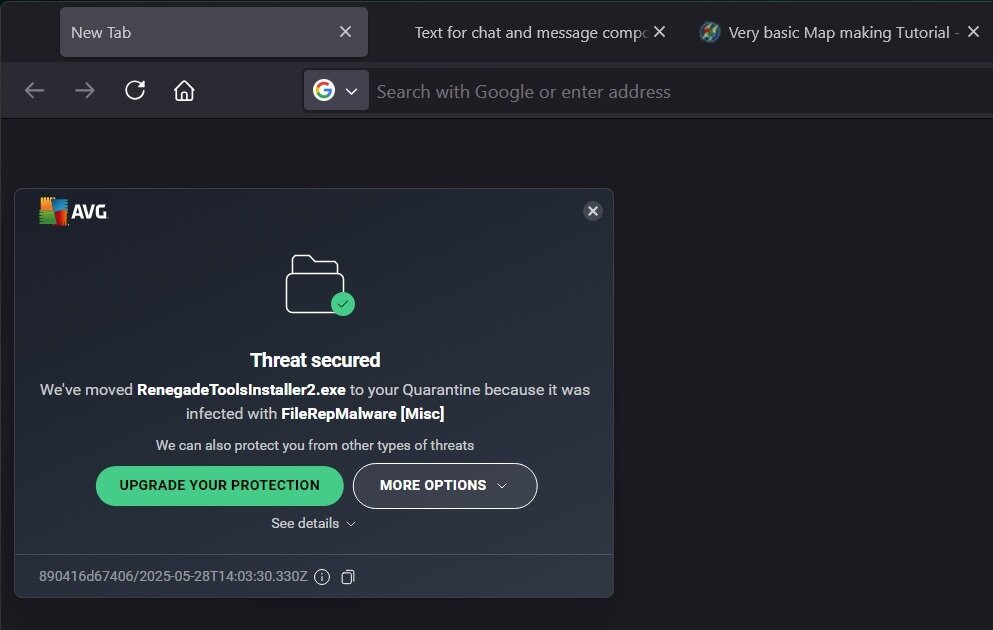Dismiss the AVG Threat secured popup
993x630 pixels.
click(593, 211)
